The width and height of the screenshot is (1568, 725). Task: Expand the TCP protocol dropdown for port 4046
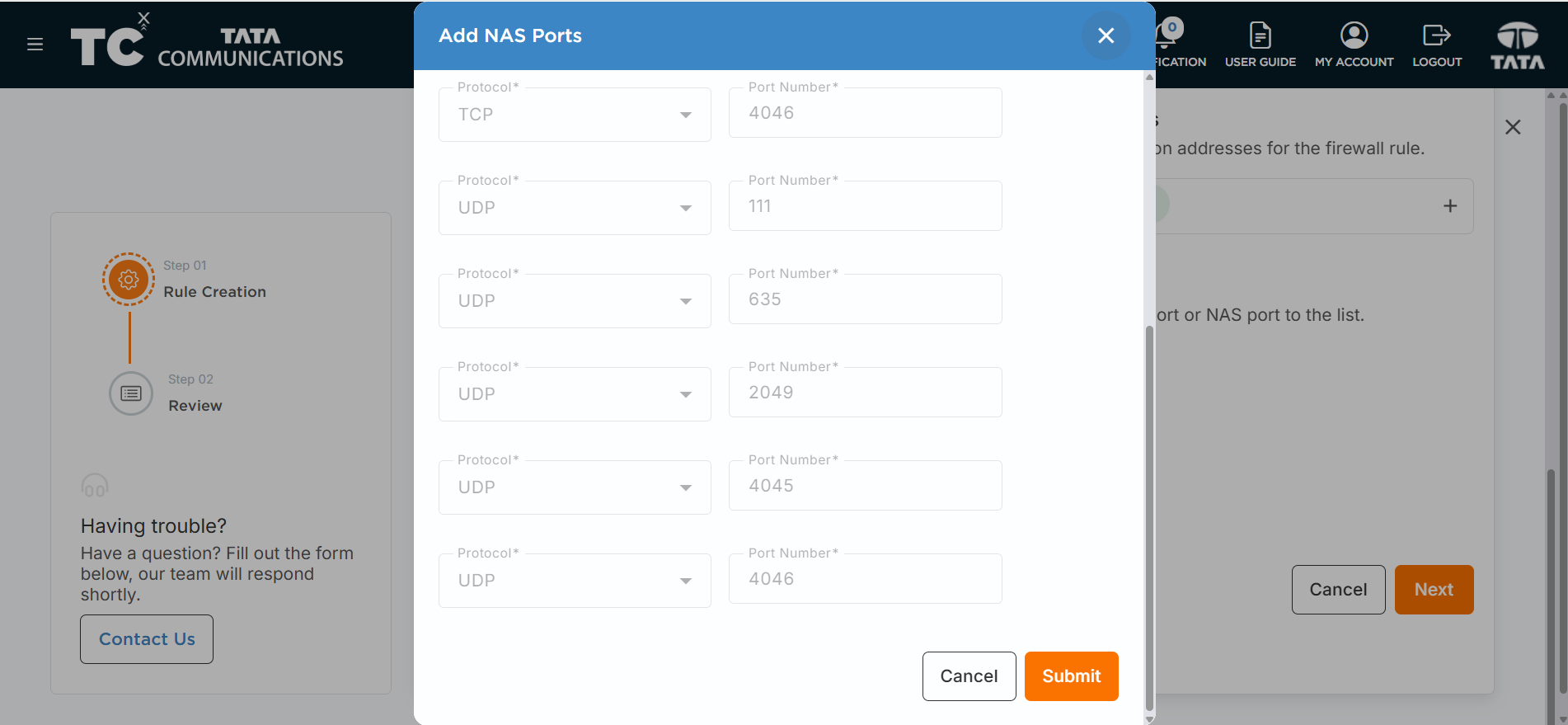click(575, 115)
